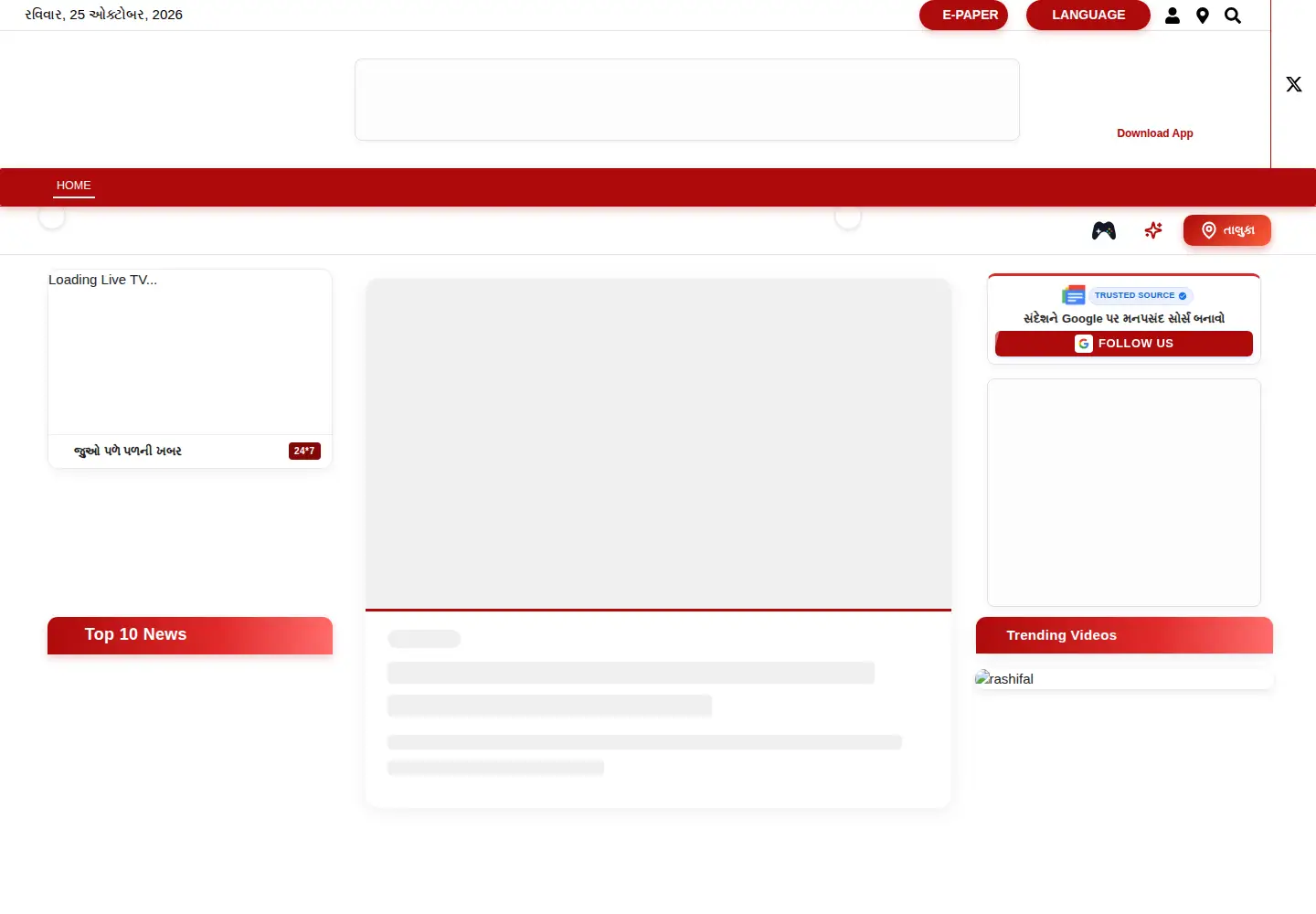Click the Trending Videos heading
This screenshot has height=914, width=1316.
tap(1061, 635)
